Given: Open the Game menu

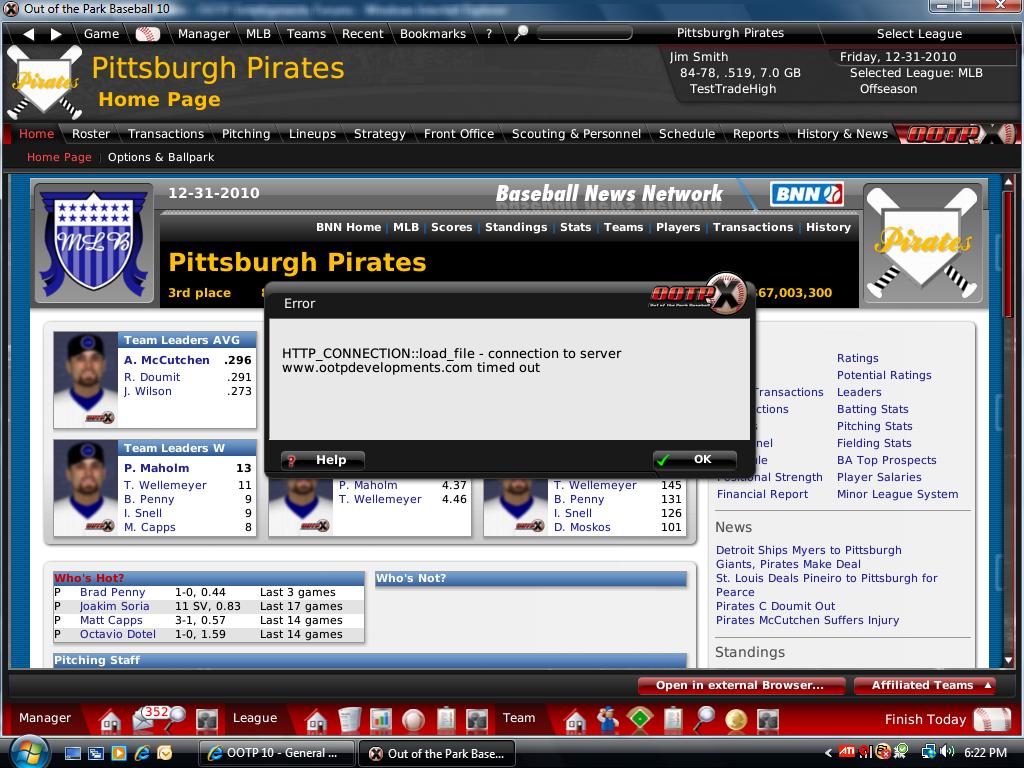Looking at the screenshot, I should point(101,34).
